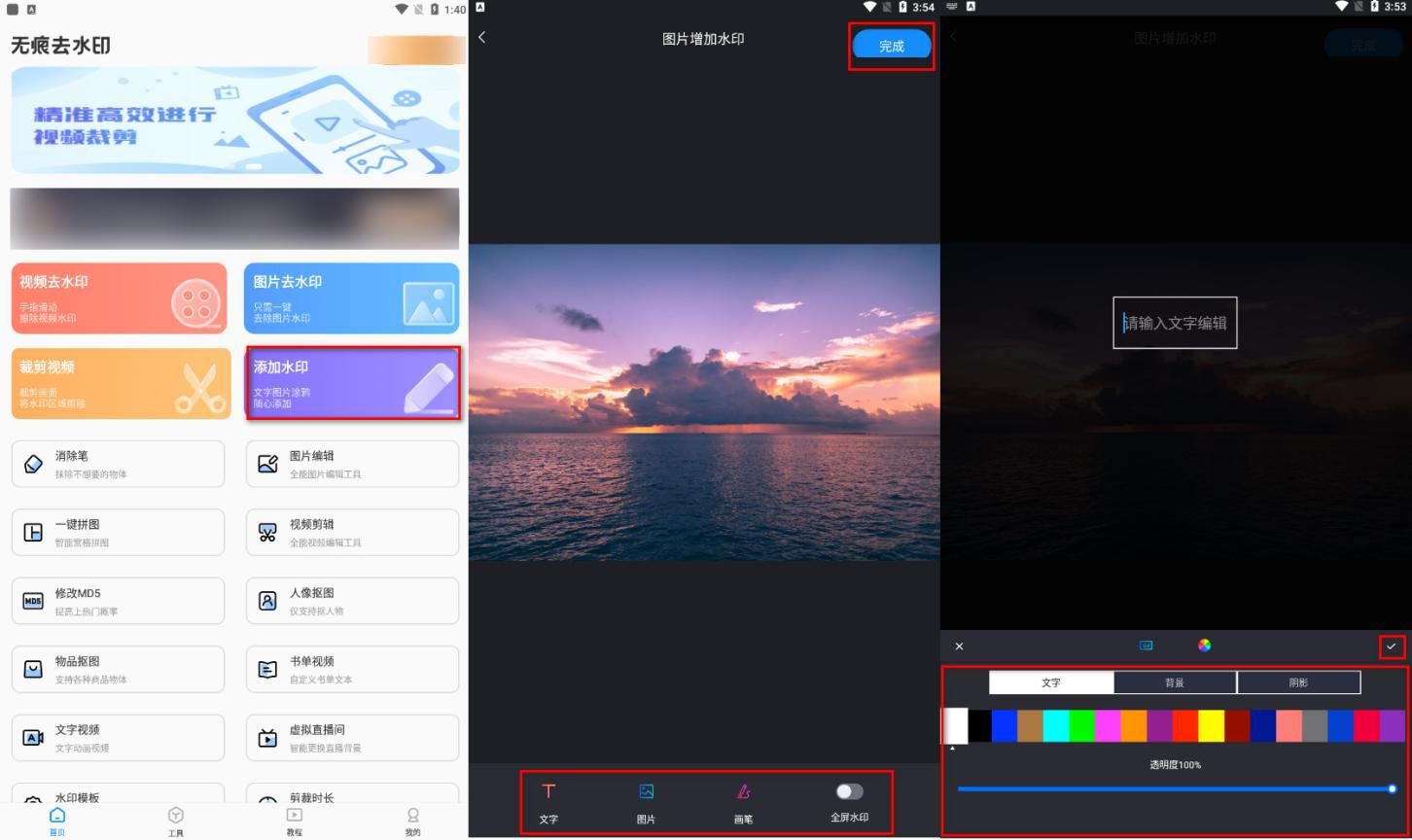
Task: Open the 文字视频 tool
Action: pyautogui.click(x=119, y=738)
